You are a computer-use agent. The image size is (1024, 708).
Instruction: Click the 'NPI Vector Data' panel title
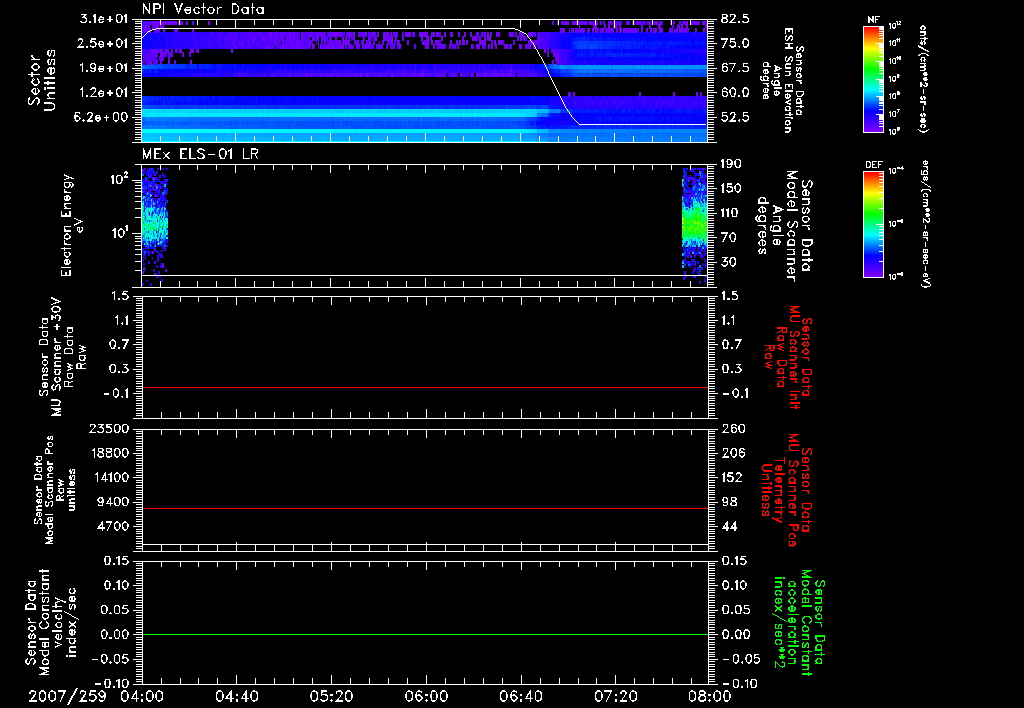[204, 9]
